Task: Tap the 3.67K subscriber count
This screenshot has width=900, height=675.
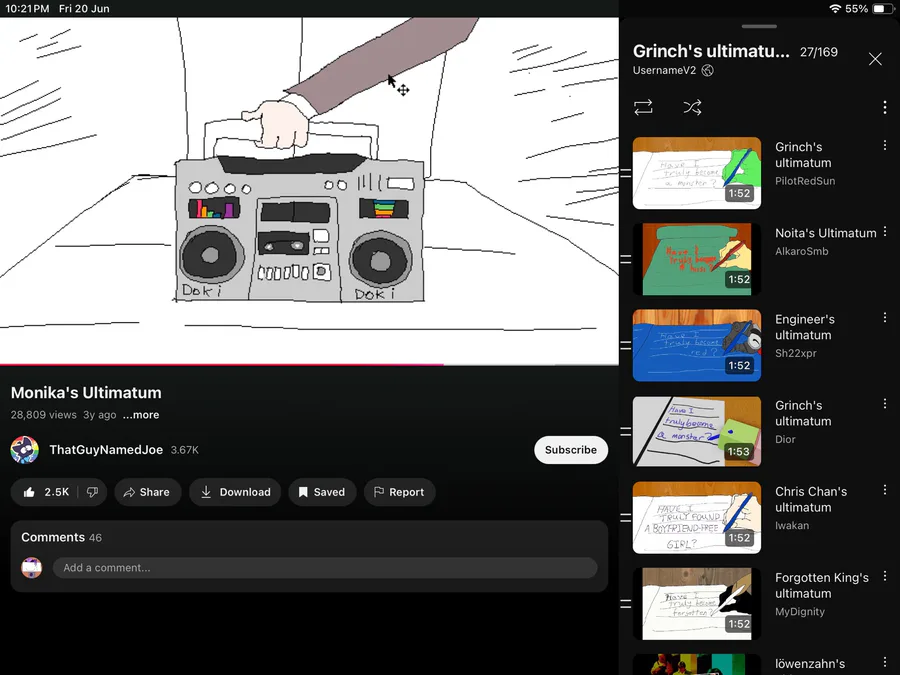Action: 185,450
